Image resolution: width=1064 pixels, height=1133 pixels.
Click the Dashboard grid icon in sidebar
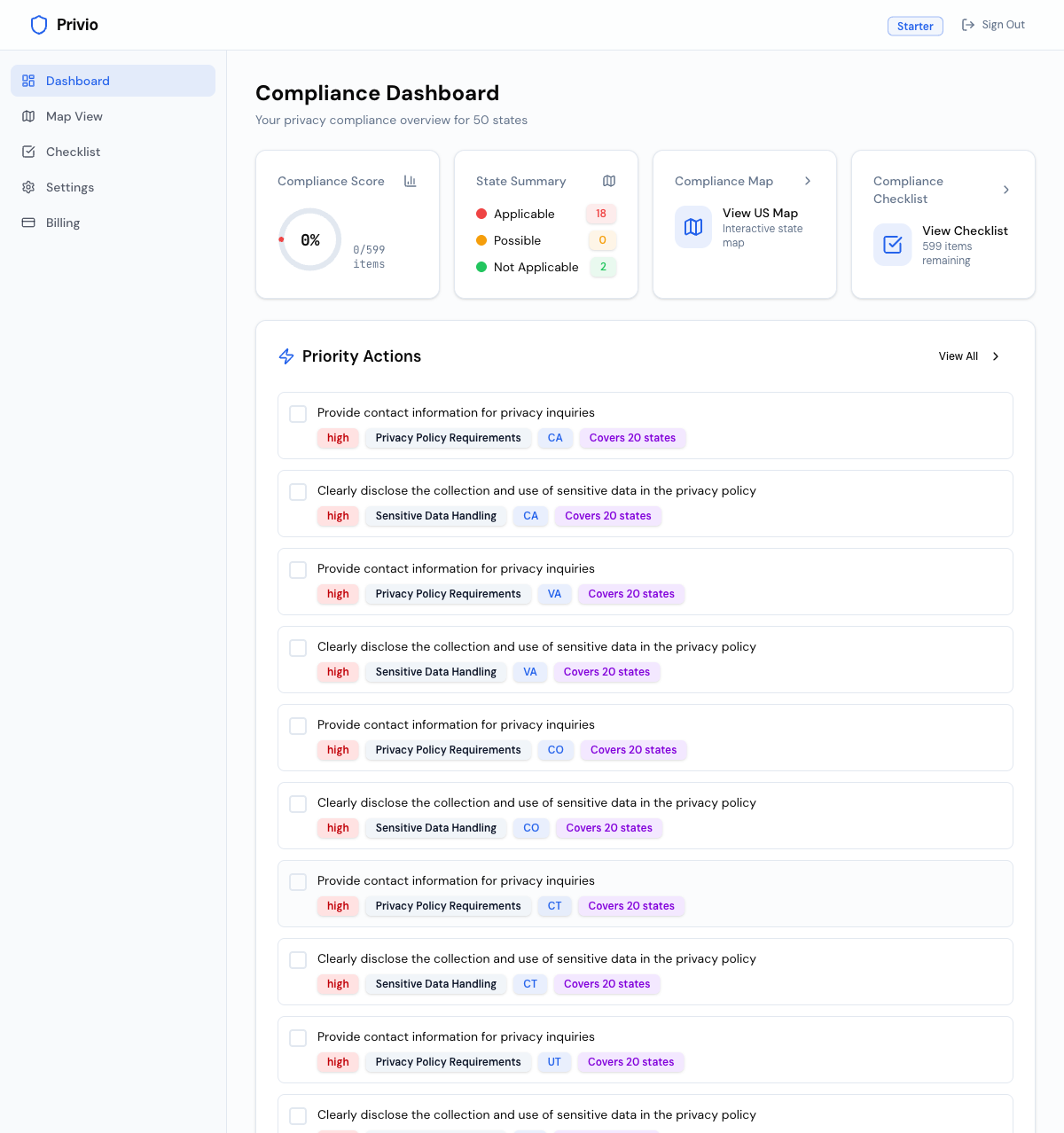pos(28,81)
